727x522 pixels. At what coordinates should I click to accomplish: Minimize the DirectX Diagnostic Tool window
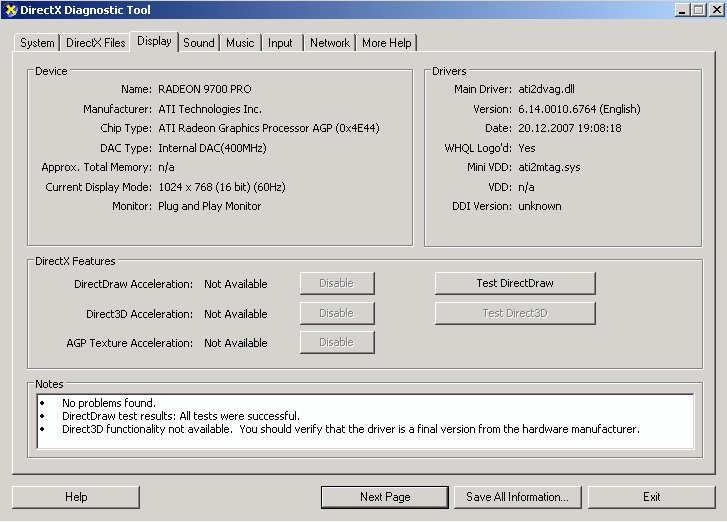coord(682,10)
